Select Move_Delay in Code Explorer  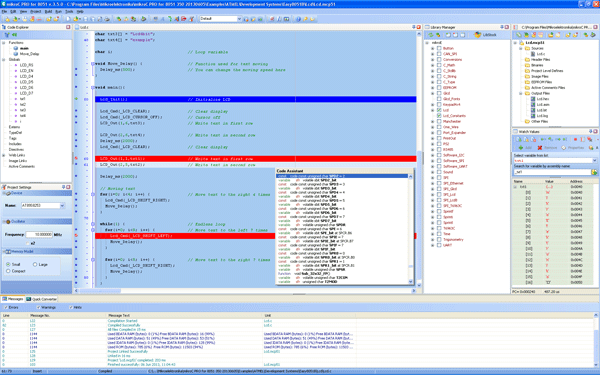[29, 54]
